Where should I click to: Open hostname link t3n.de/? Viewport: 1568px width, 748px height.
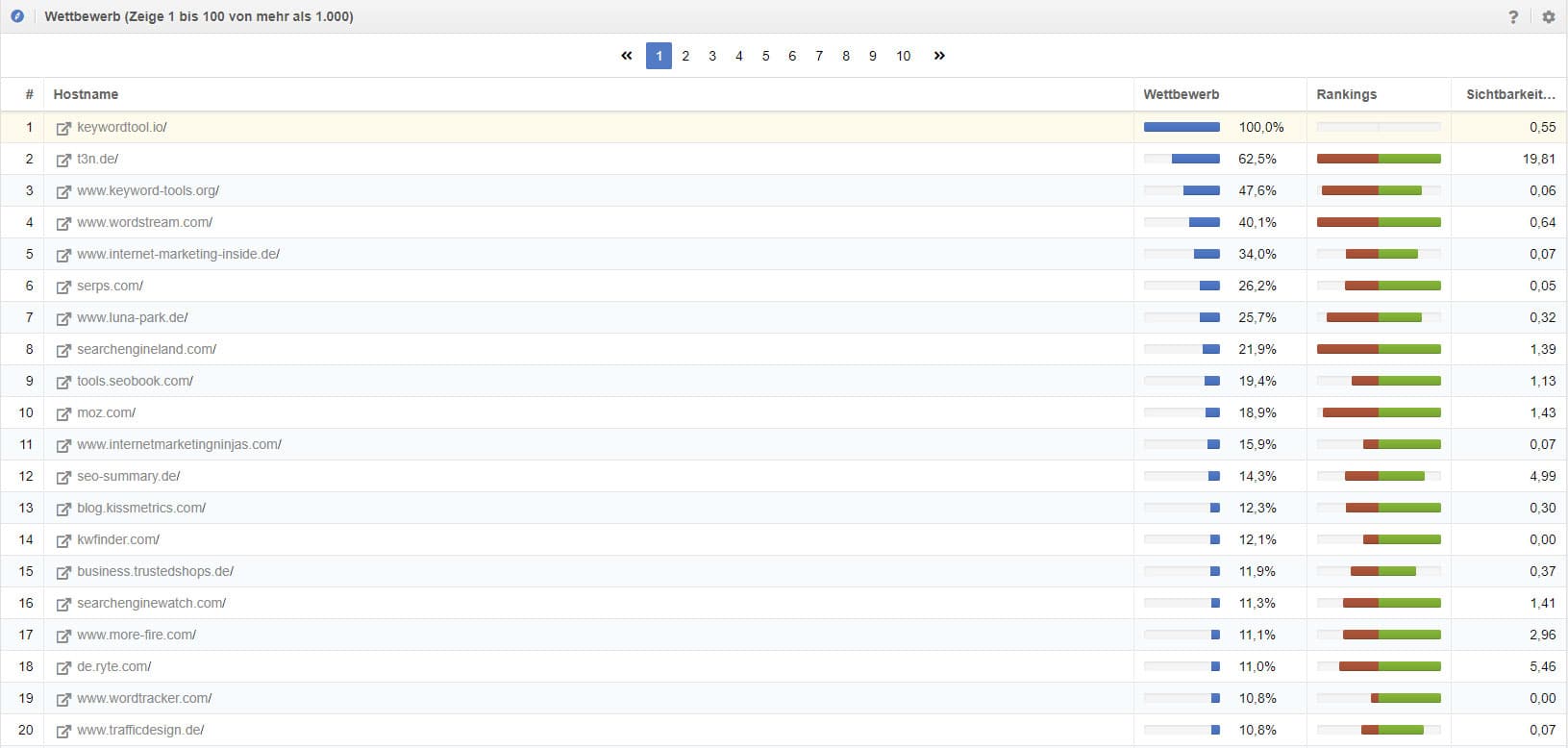98,159
